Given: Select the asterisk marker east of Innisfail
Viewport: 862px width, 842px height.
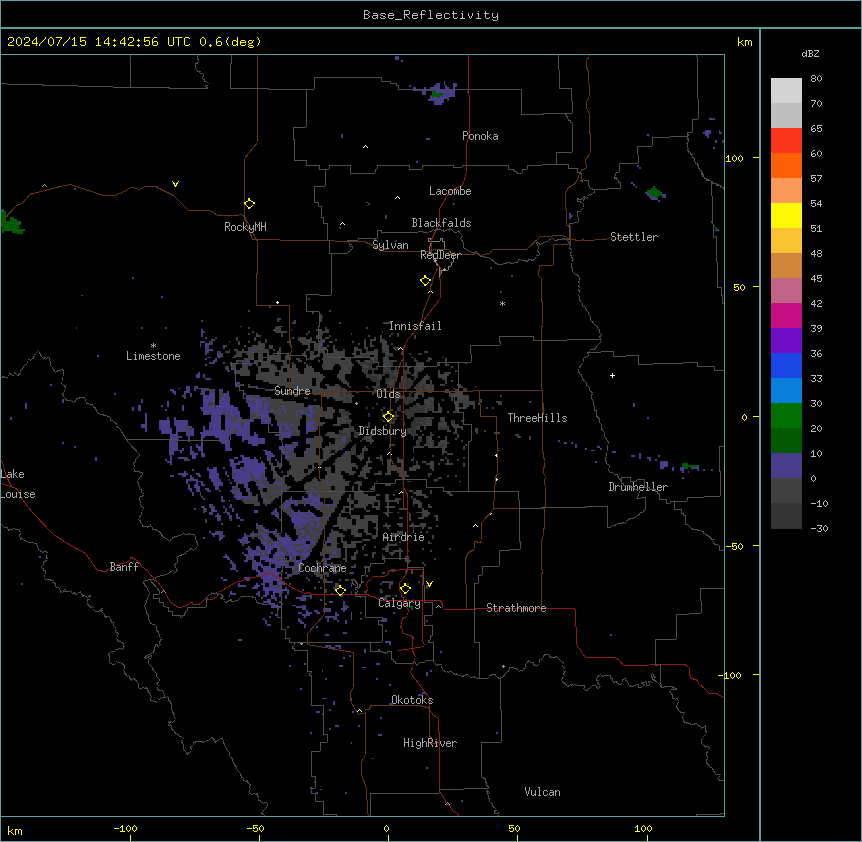Looking at the screenshot, I should click(502, 304).
